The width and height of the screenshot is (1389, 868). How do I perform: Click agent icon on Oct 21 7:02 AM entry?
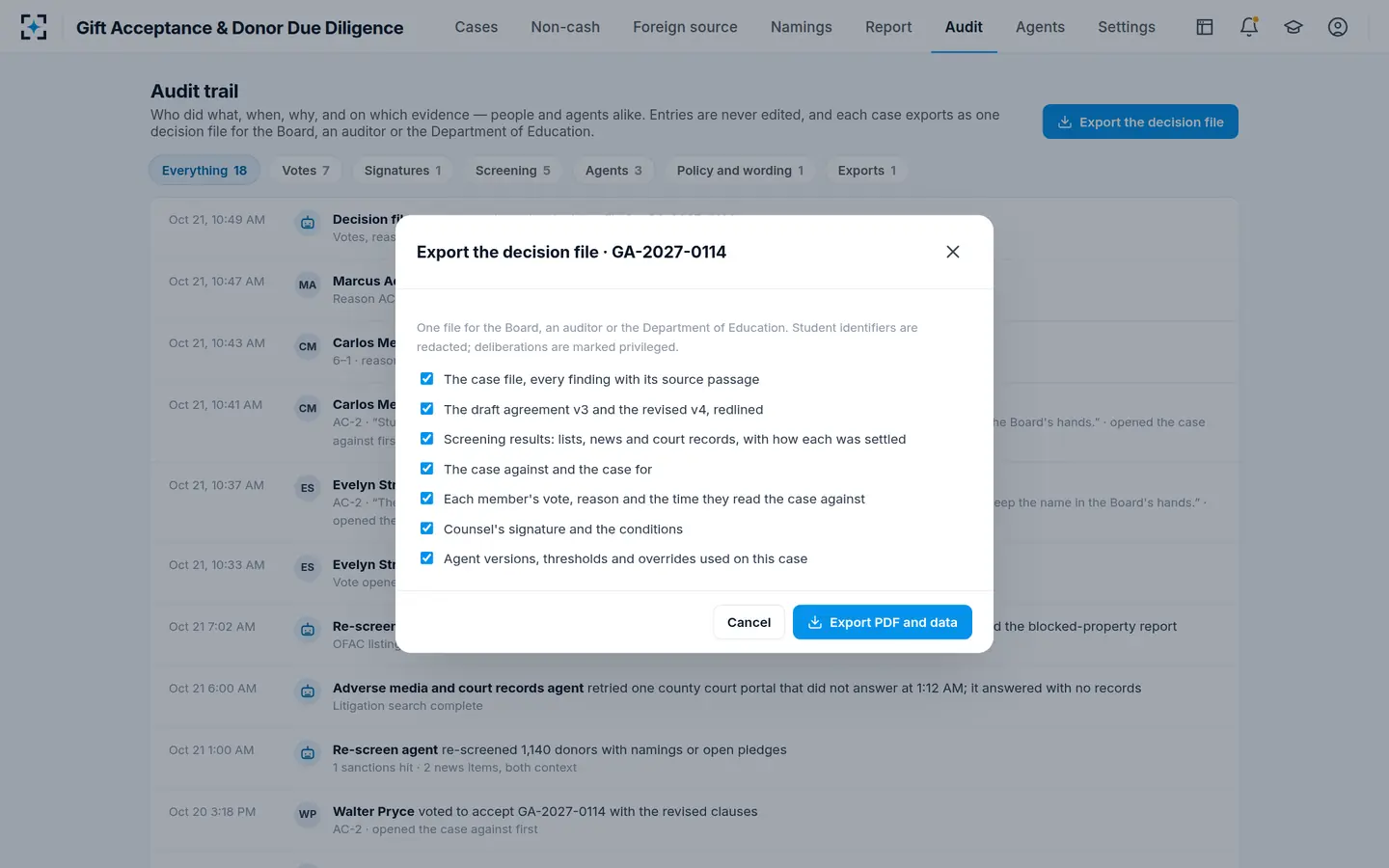308,630
